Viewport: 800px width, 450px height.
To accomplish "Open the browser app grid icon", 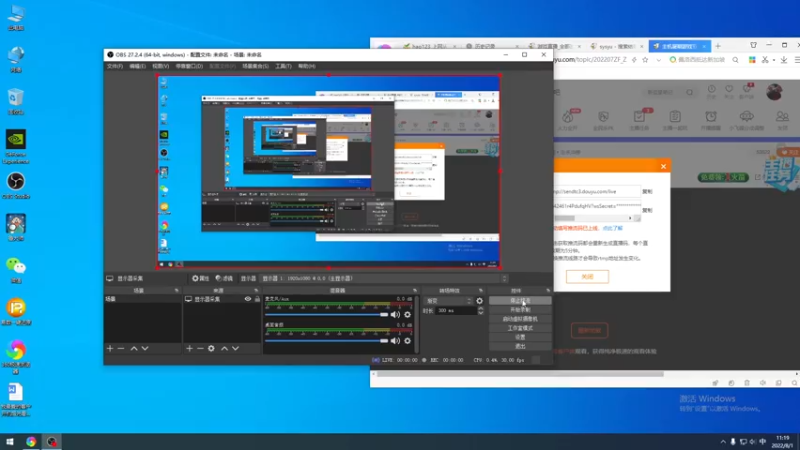I will tap(752, 60).
